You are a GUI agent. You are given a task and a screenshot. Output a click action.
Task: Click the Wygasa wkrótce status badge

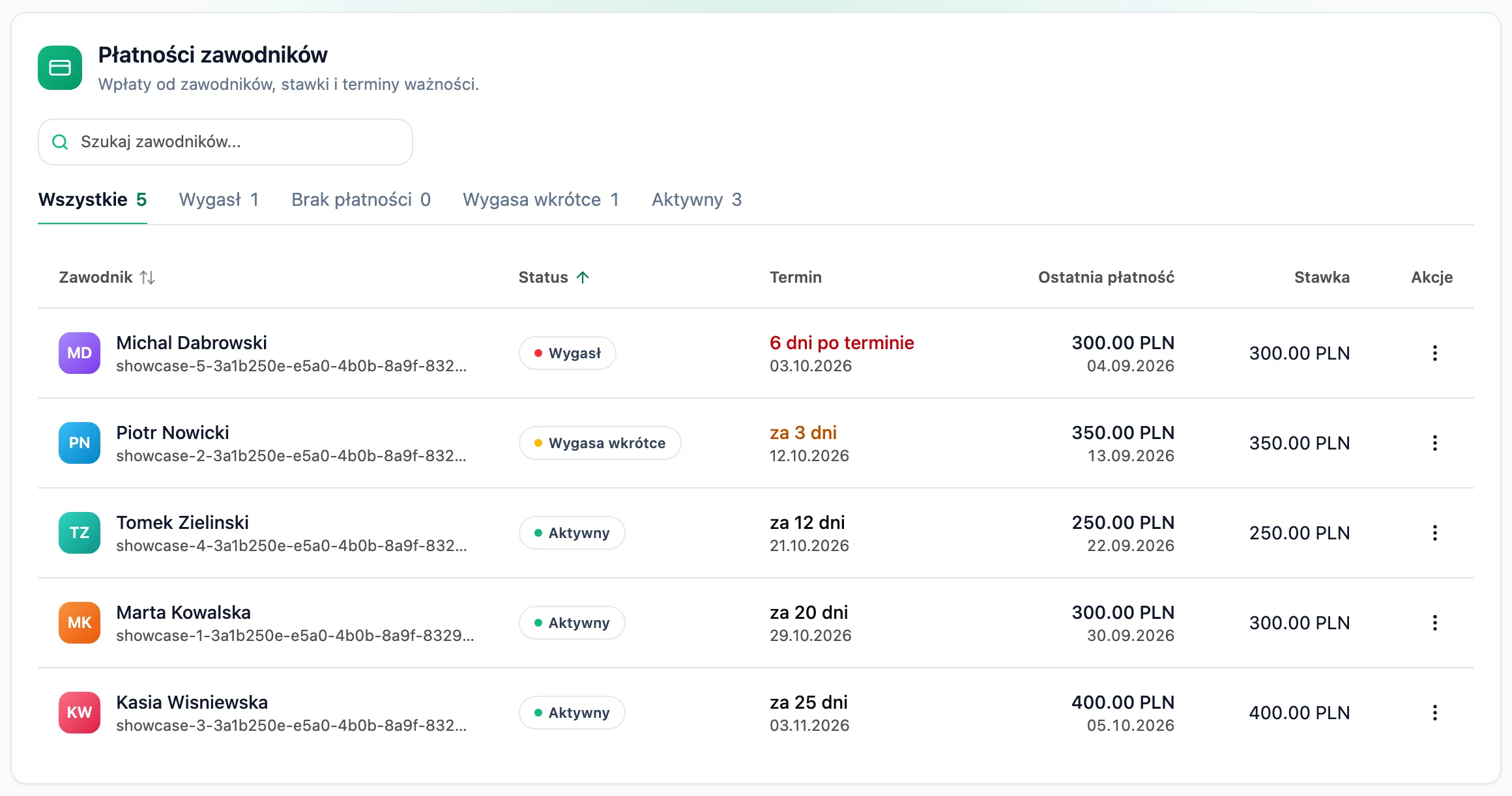[600, 443]
